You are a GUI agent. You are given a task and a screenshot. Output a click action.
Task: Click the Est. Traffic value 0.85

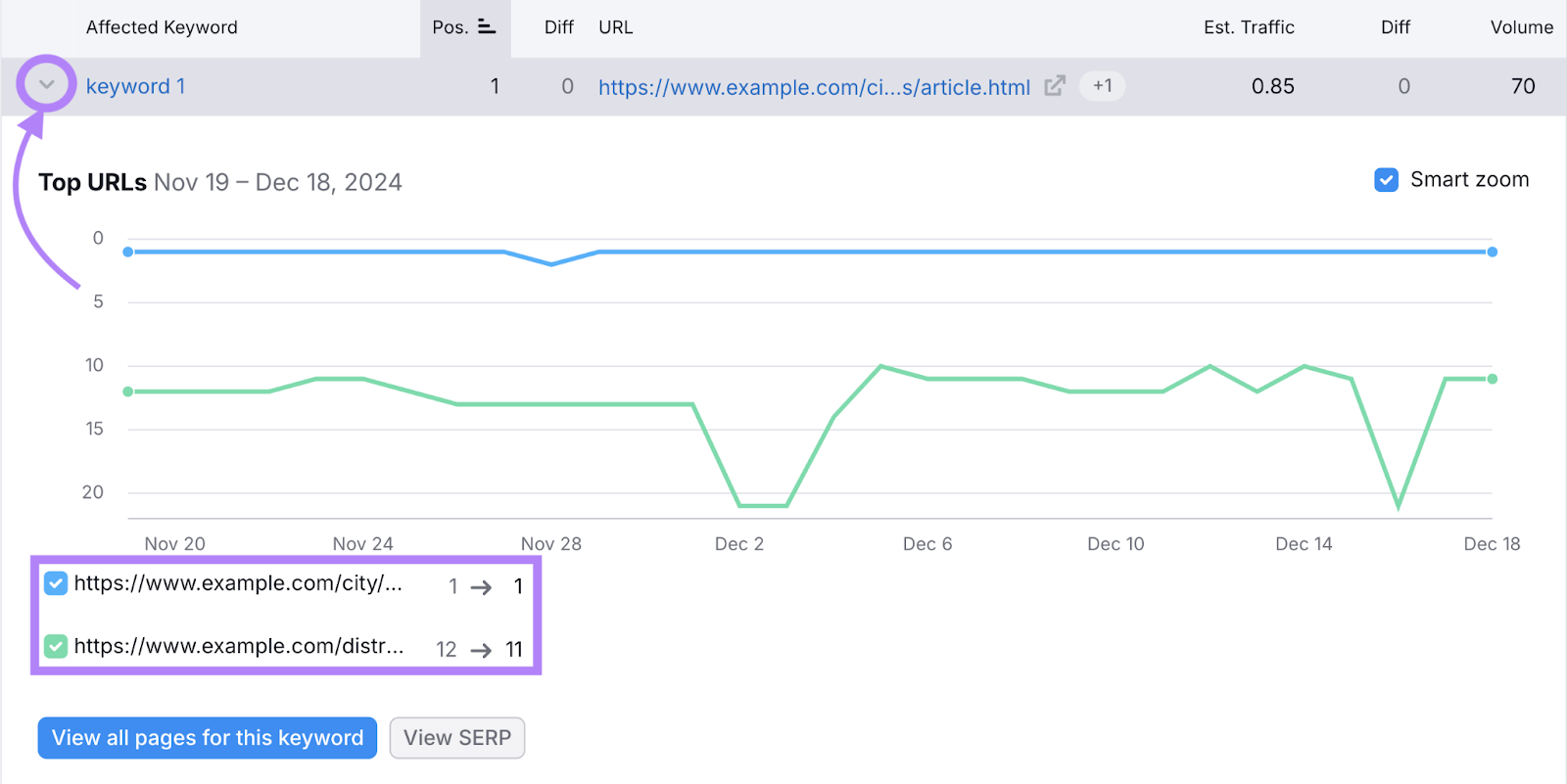(x=1273, y=86)
